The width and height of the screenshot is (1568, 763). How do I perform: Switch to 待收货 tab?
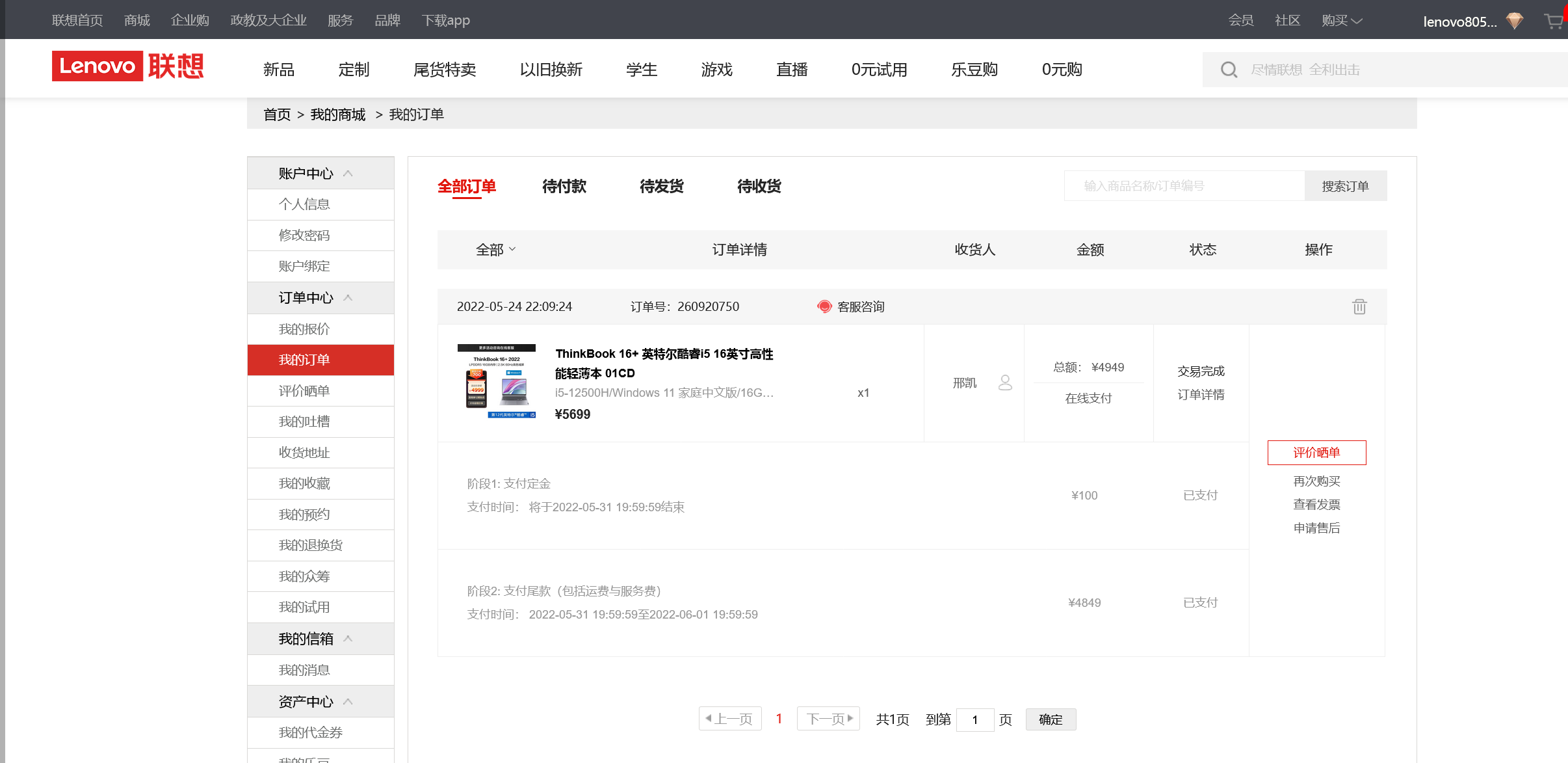coord(759,186)
